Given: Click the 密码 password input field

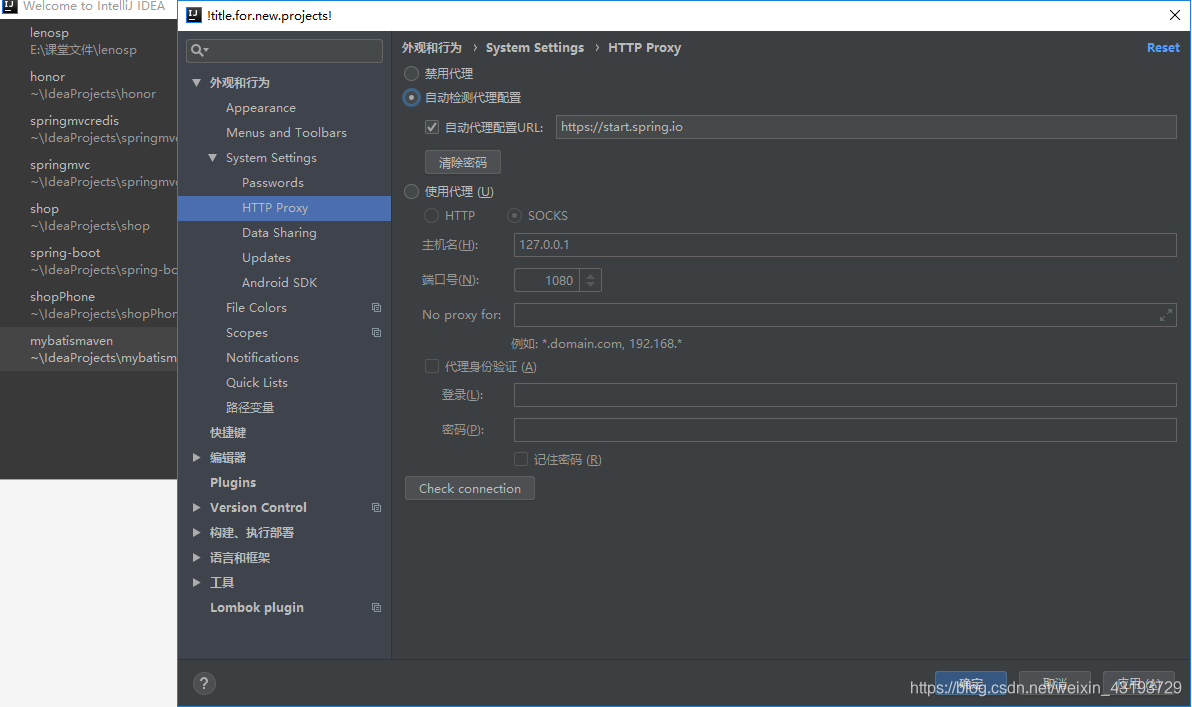Looking at the screenshot, I should (x=845, y=430).
